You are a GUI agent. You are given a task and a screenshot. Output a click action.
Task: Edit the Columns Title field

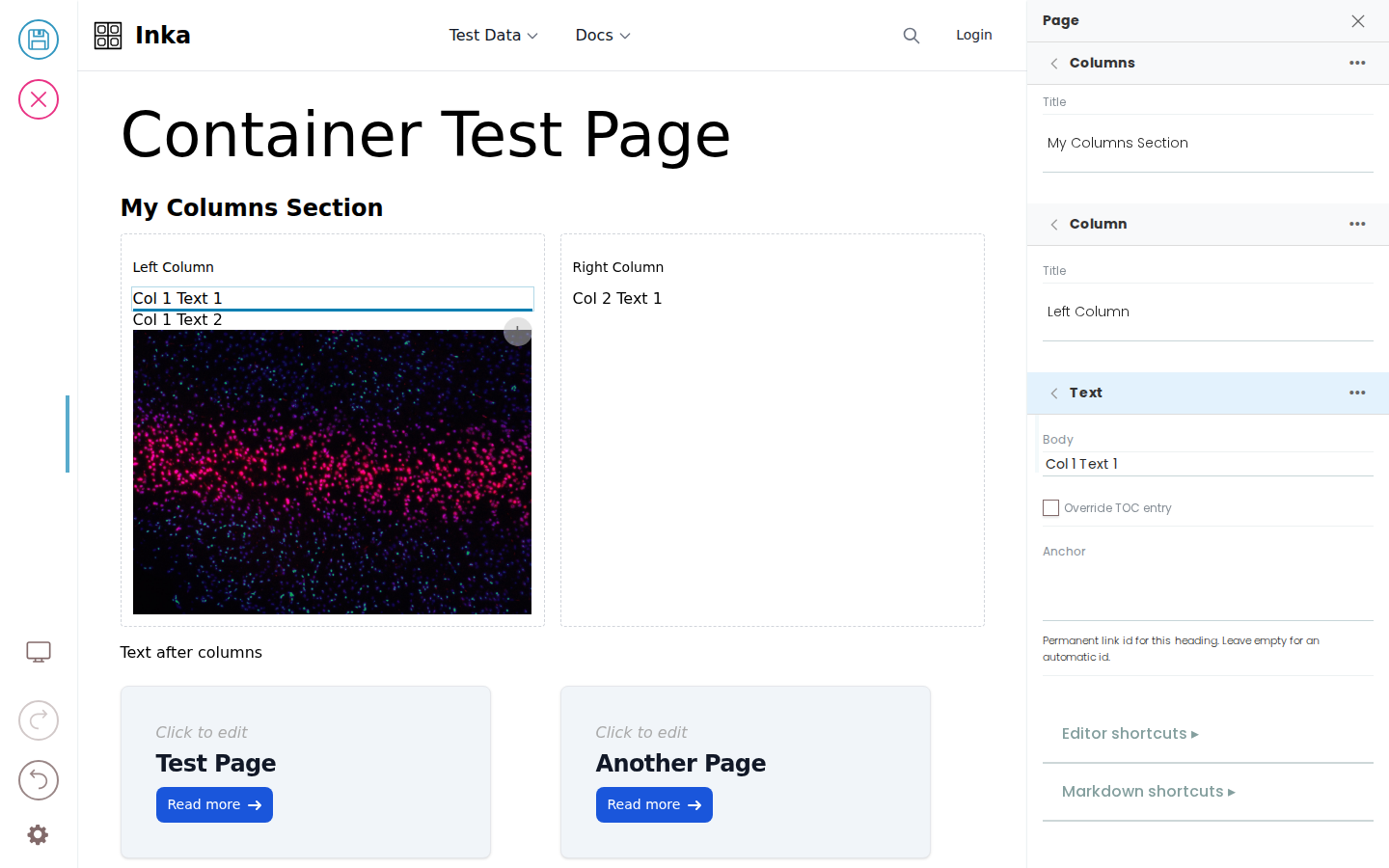click(1208, 144)
